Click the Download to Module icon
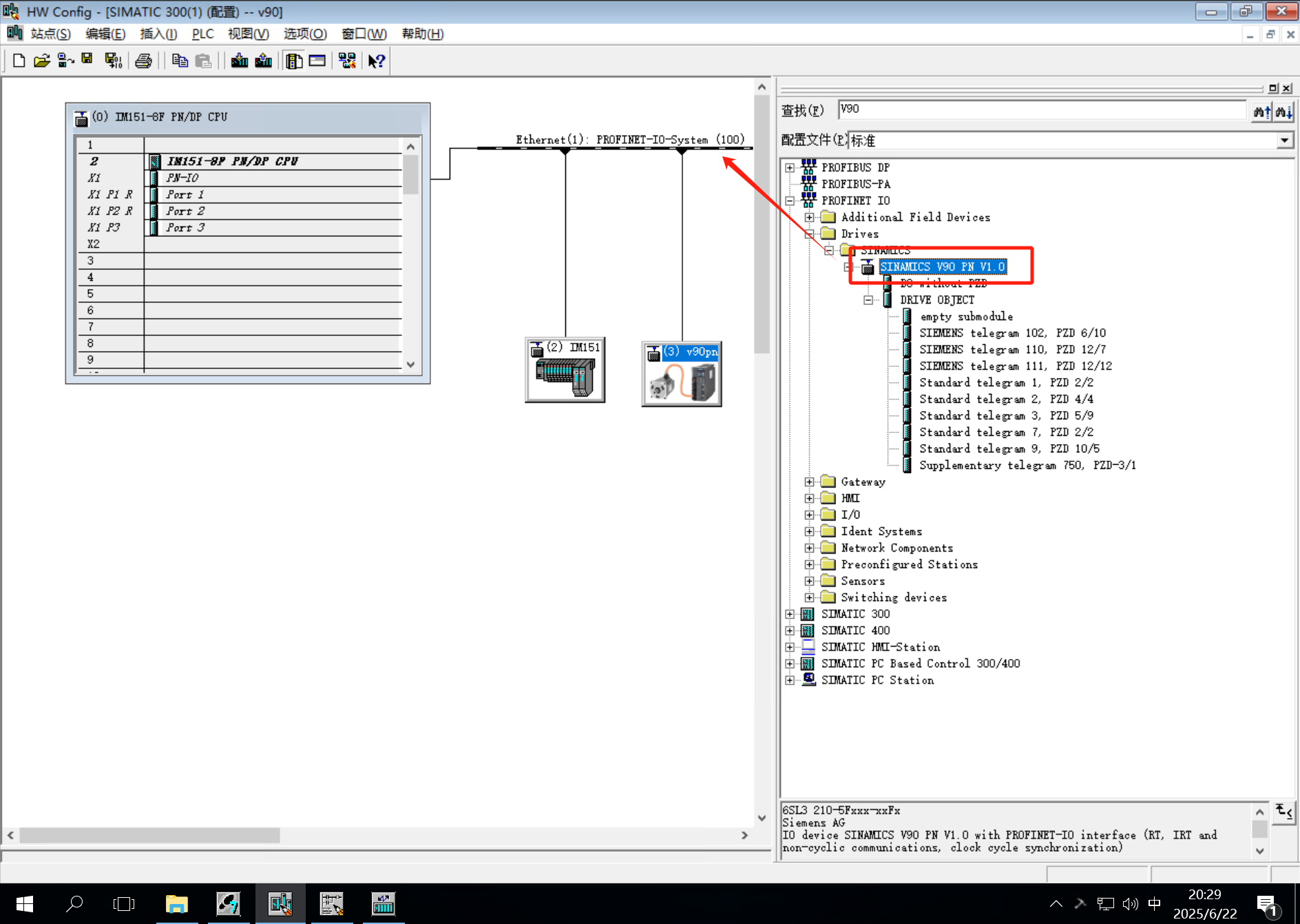1300x924 pixels. click(240, 61)
